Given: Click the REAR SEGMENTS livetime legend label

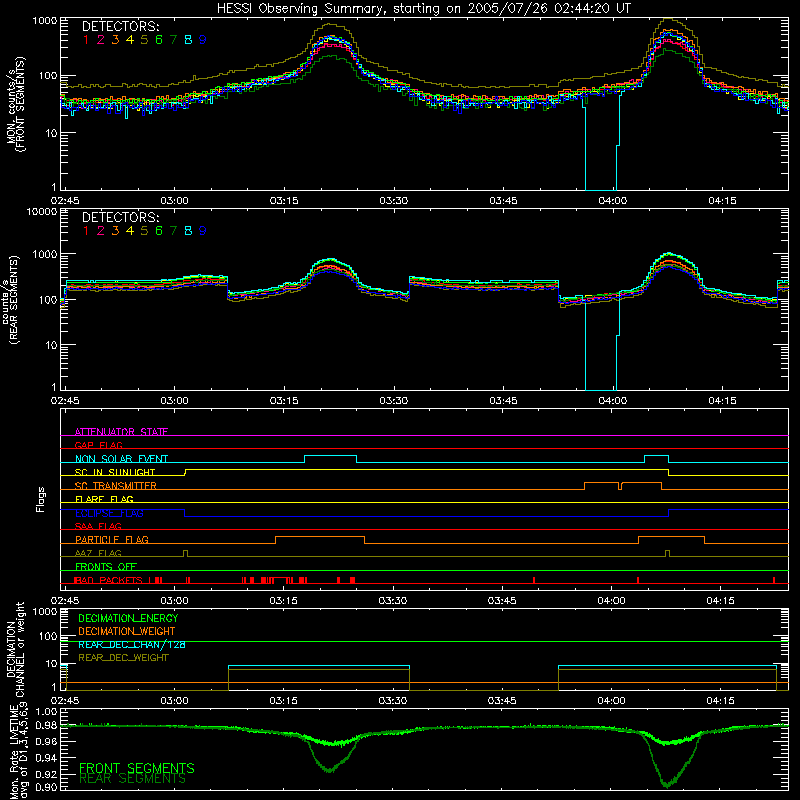Looking at the screenshot, I should (x=132, y=779).
